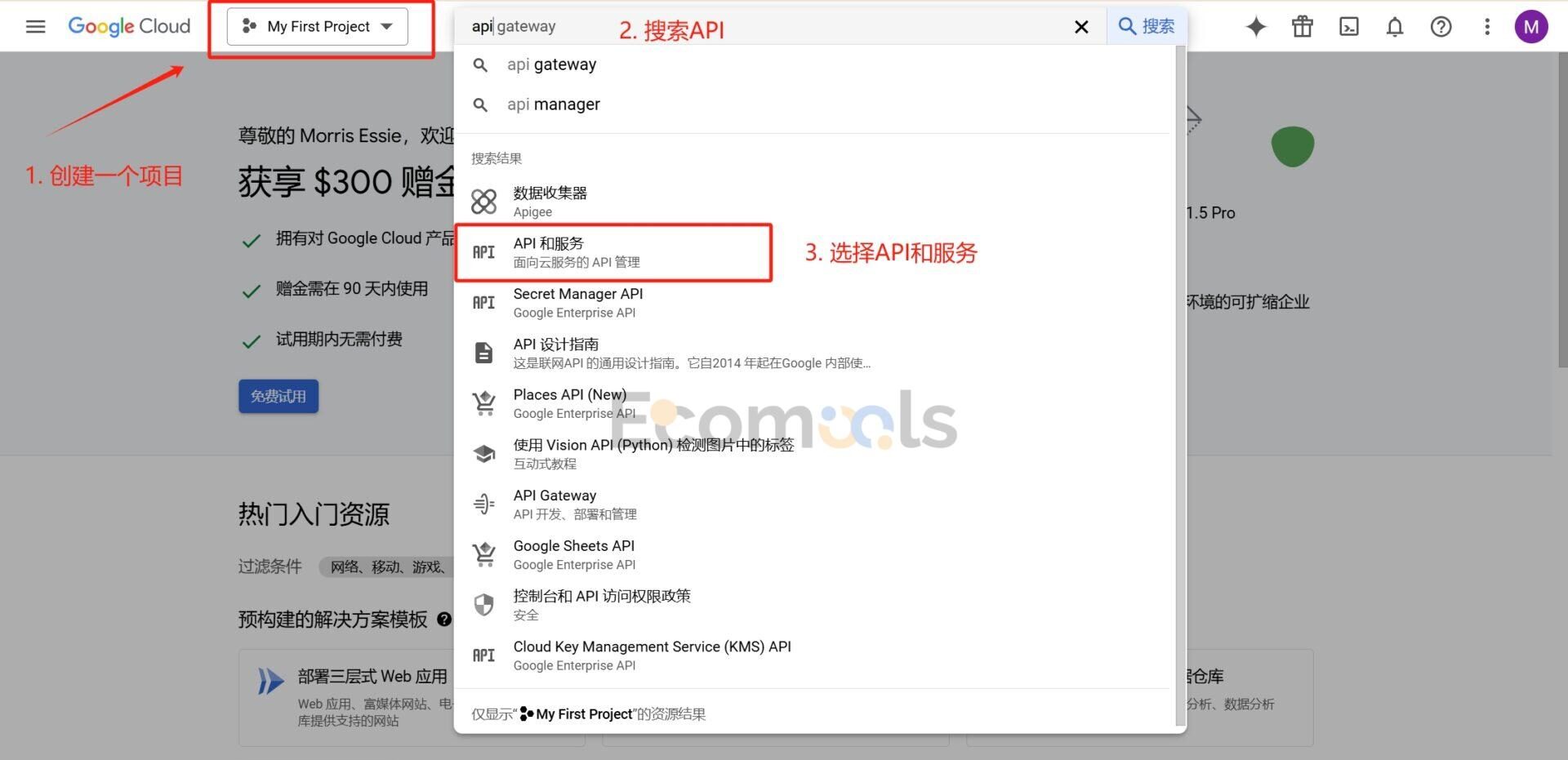This screenshot has height=760, width=1568.
Task: Click the 网络、移动、游戏 filter chip
Action: coord(388,567)
